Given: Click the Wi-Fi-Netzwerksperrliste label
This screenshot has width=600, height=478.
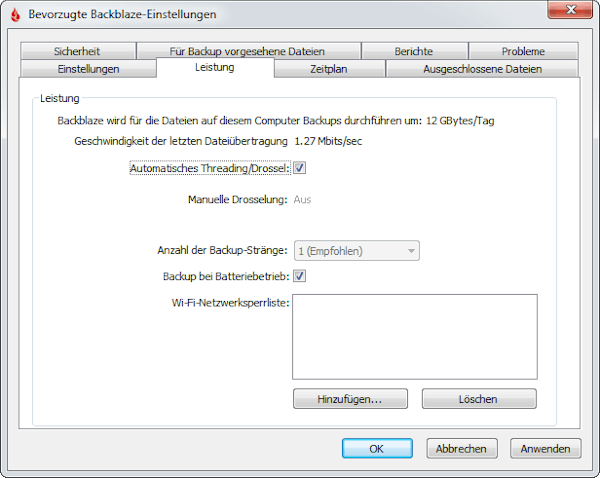Looking at the screenshot, I should [231, 303].
